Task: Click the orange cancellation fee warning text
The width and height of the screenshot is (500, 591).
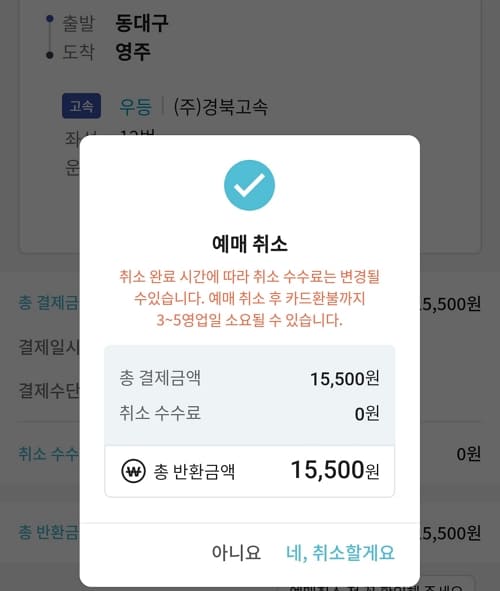Action: click(249, 299)
